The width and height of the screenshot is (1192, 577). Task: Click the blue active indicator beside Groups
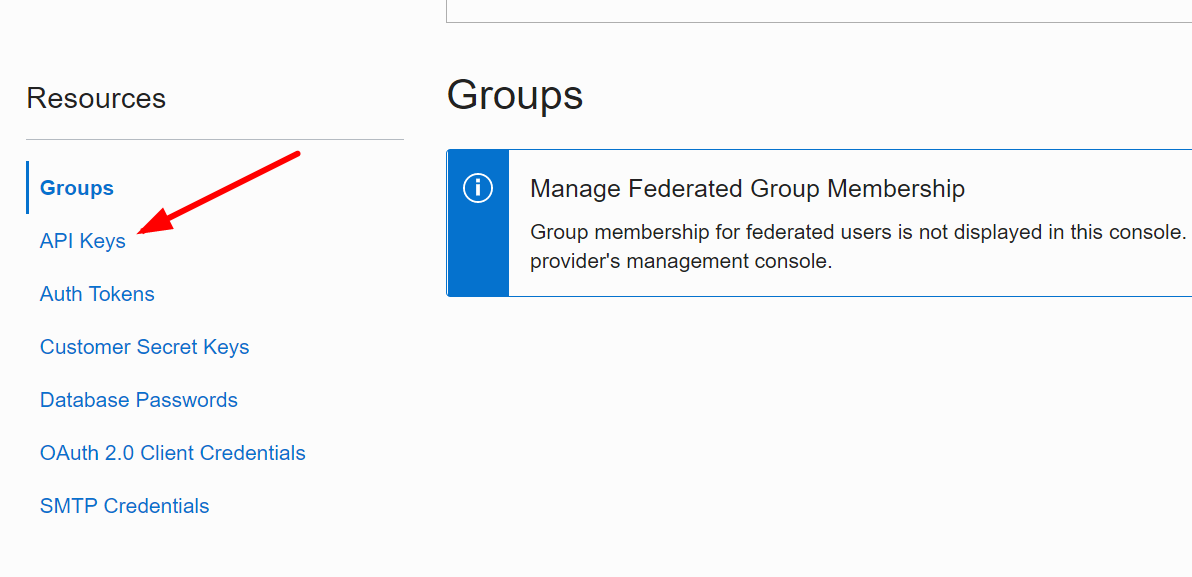click(28, 188)
